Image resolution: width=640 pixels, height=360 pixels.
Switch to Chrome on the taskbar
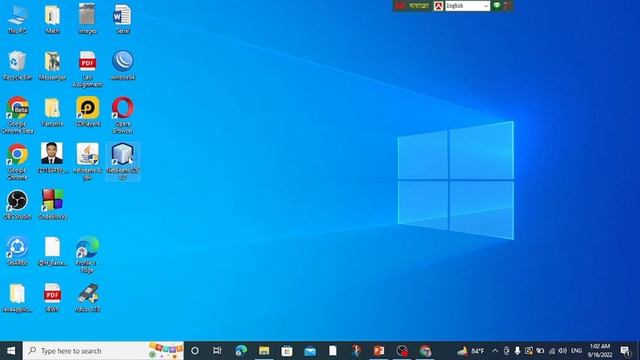coord(425,351)
